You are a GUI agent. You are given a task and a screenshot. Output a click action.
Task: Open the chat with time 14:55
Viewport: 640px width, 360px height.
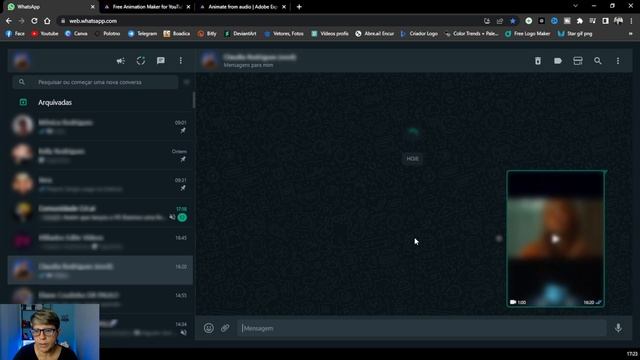tap(100, 298)
